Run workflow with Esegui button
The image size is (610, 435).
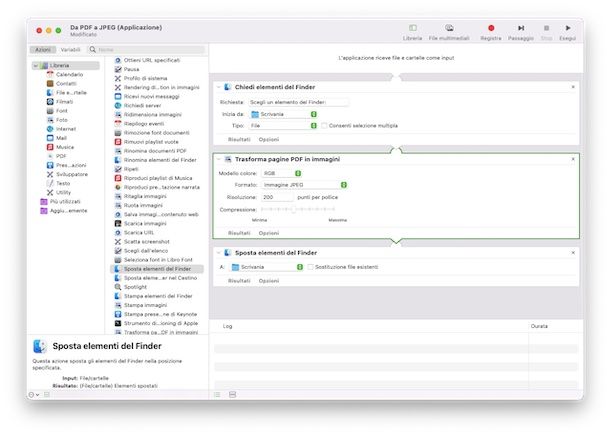pos(568,33)
